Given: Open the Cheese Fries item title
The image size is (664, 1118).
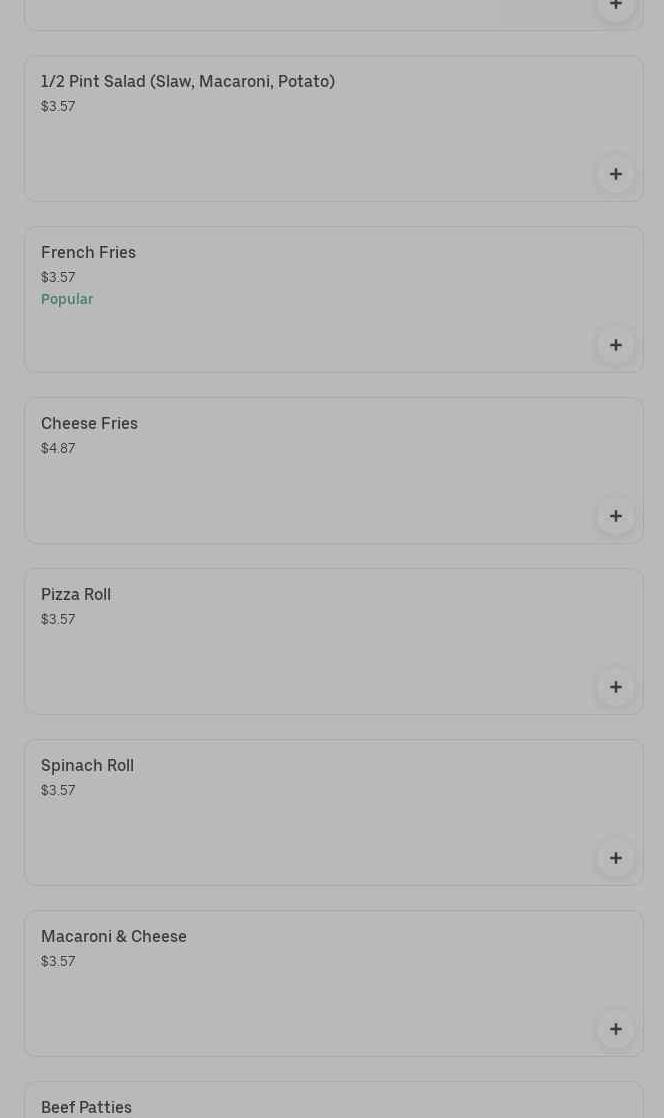Looking at the screenshot, I should (89, 424).
